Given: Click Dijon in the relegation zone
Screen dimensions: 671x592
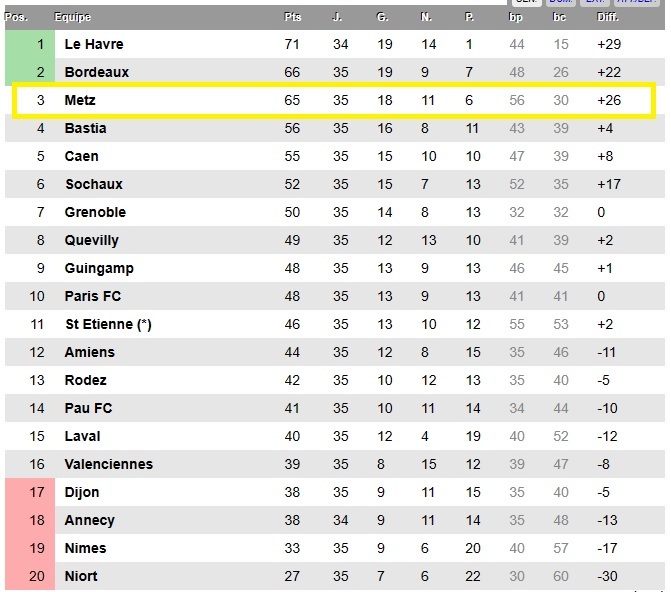Looking at the screenshot, I should (x=82, y=492).
